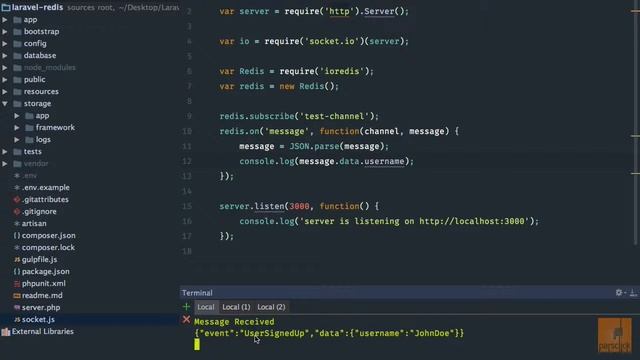640x360 pixels.
Task: Expand the vendor folder
Action: coord(5,164)
